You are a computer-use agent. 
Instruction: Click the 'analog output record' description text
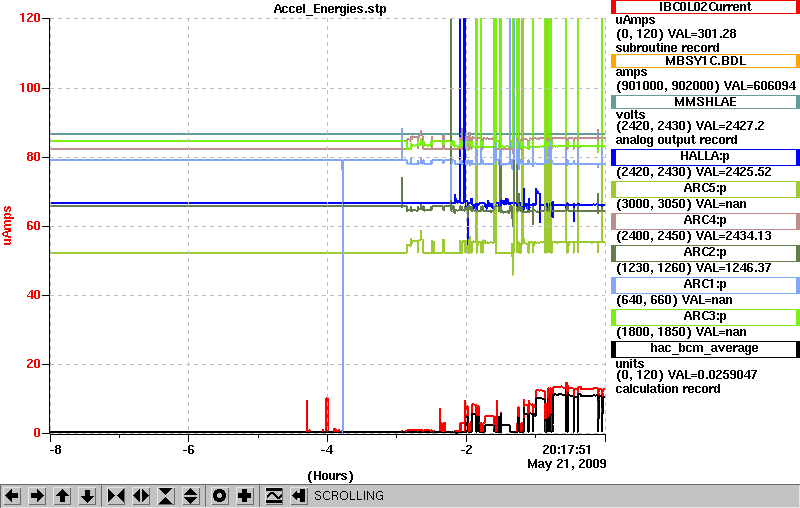click(x=677, y=140)
